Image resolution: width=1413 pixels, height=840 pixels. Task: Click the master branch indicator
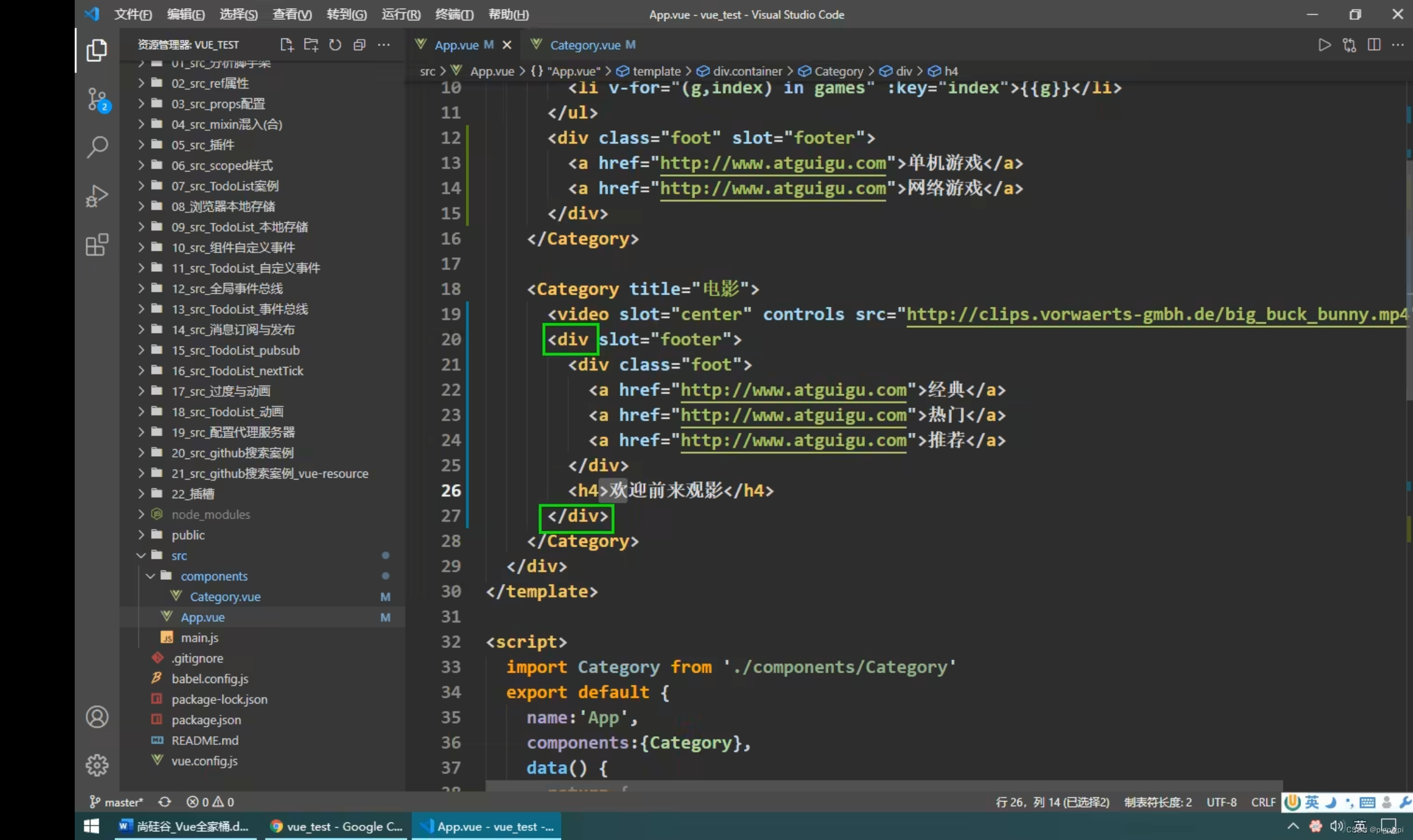tap(116, 802)
